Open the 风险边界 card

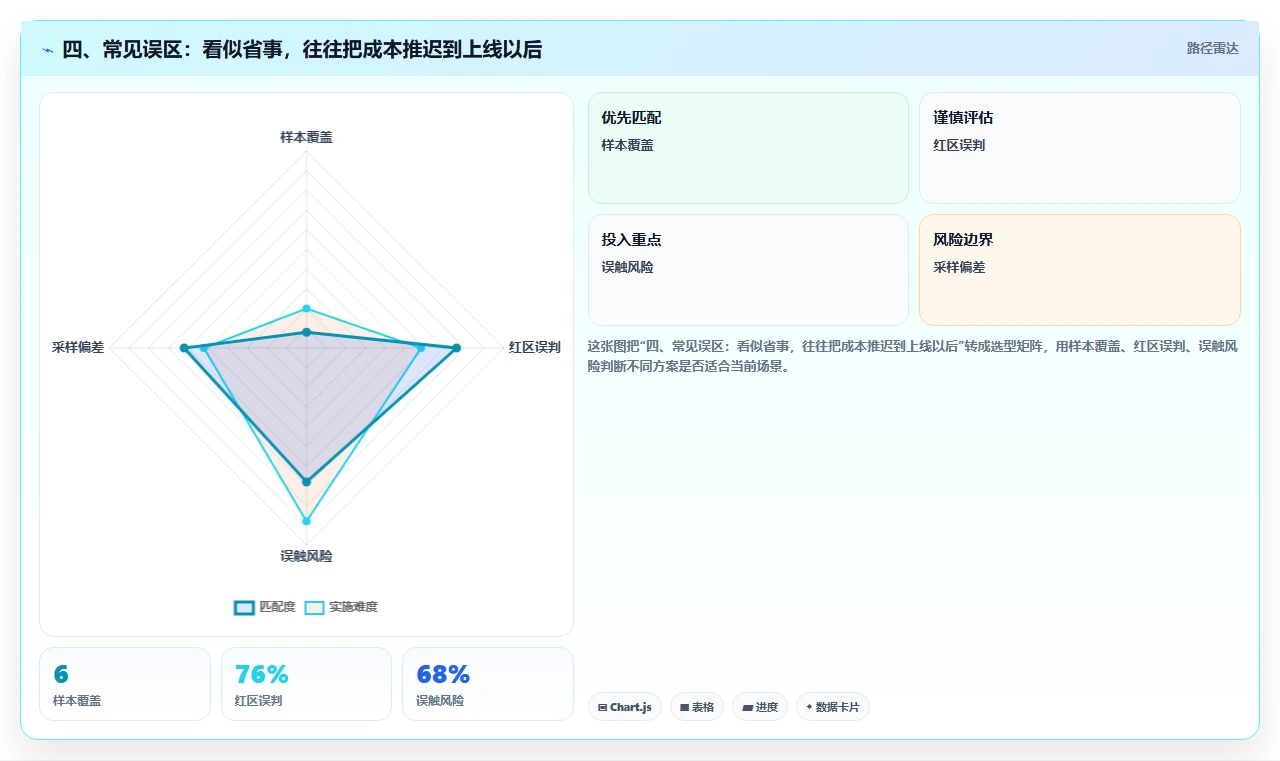point(1080,270)
